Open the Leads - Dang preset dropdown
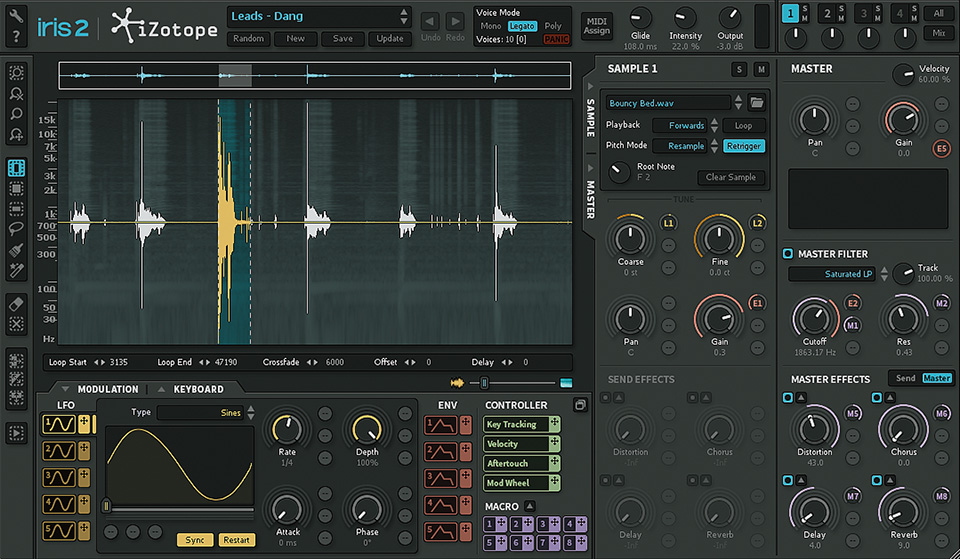The image size is (960, 559). click(318, 17)
